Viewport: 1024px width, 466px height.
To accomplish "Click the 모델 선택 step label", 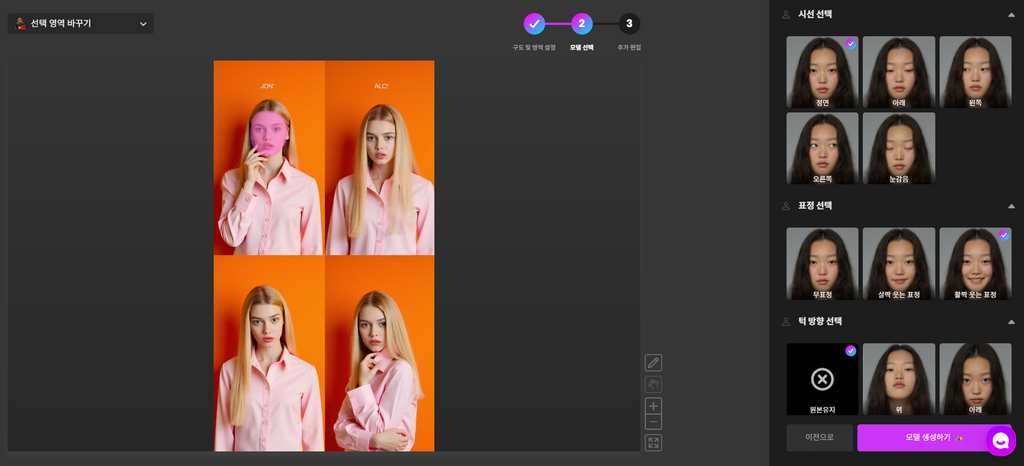I will (582, 48).
